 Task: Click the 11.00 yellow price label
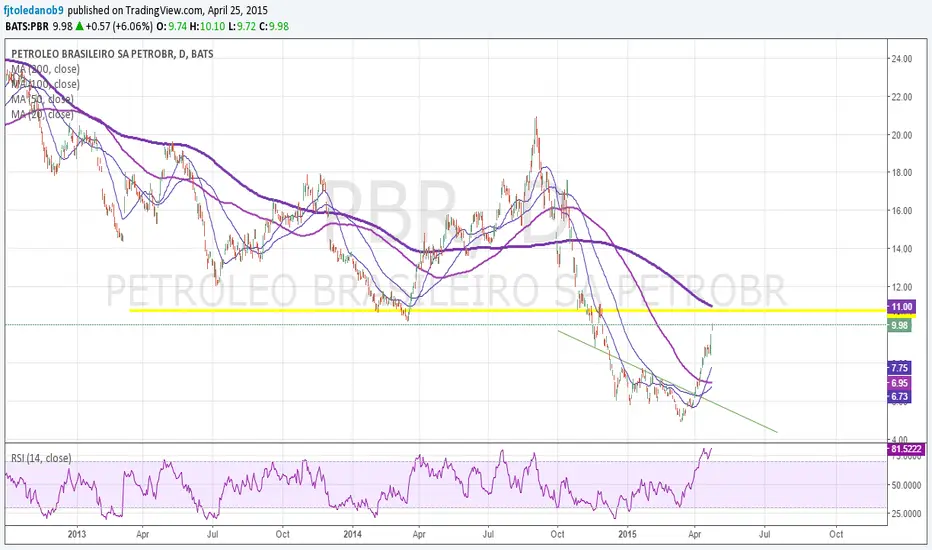click(900, 307)
